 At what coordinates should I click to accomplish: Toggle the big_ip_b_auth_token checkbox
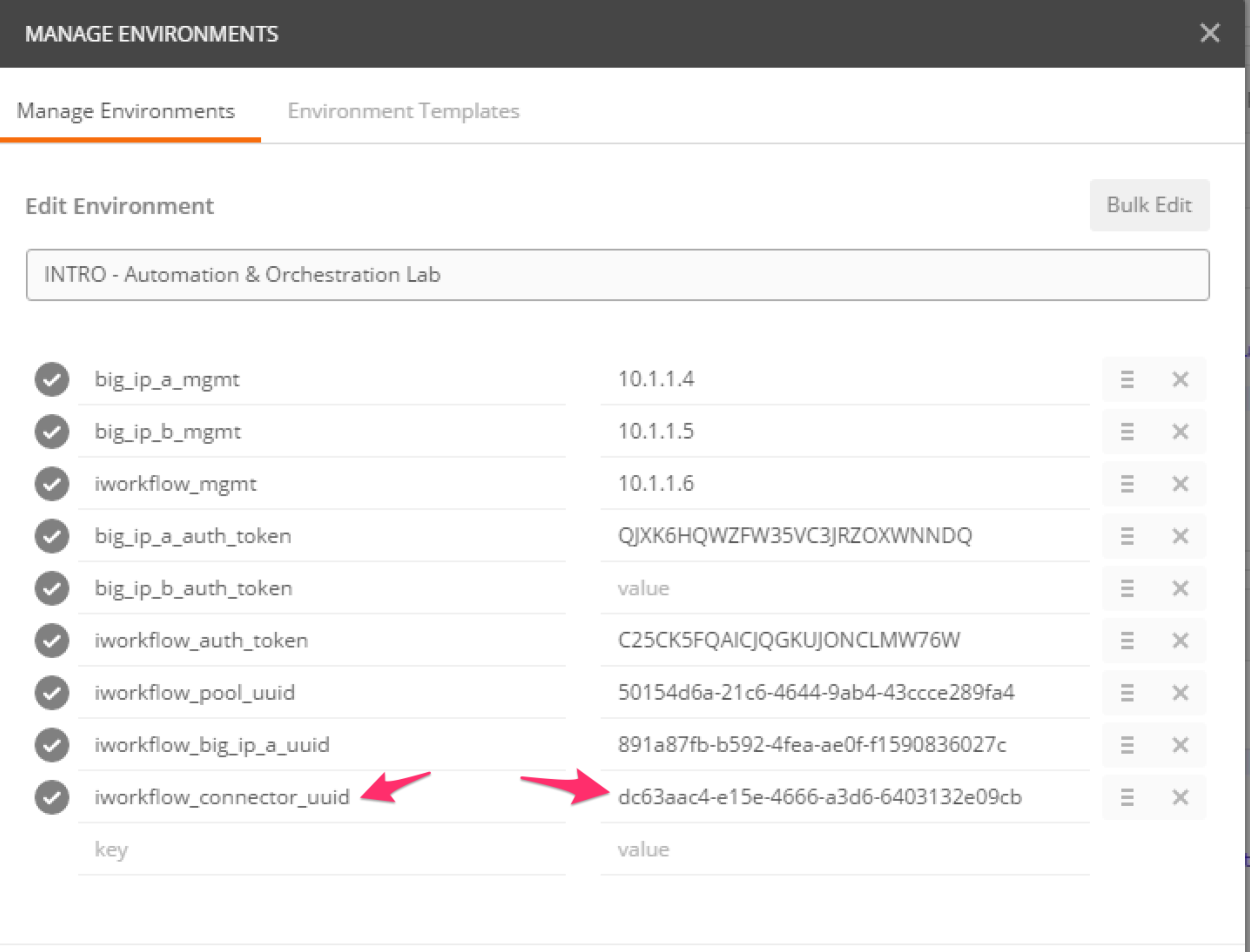[52, 588]
